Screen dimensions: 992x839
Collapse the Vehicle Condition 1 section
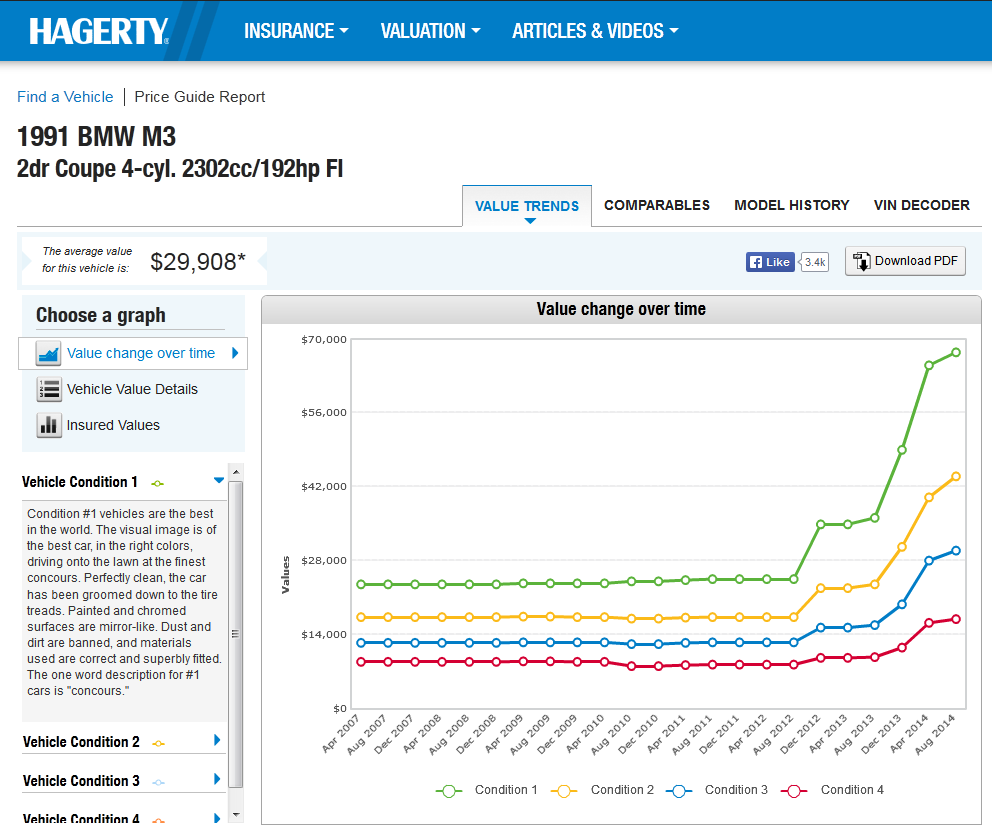click(219, 480)
